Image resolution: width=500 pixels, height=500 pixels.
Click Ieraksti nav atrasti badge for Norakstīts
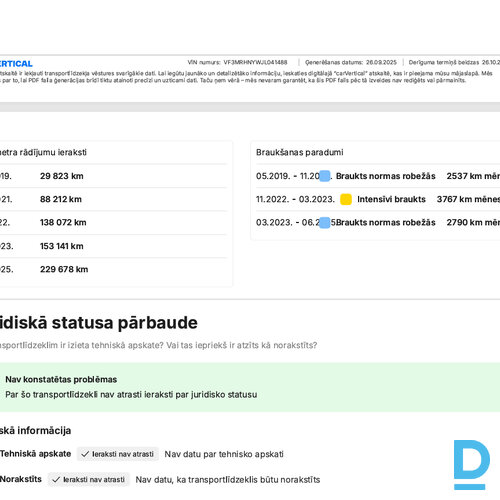89,480
